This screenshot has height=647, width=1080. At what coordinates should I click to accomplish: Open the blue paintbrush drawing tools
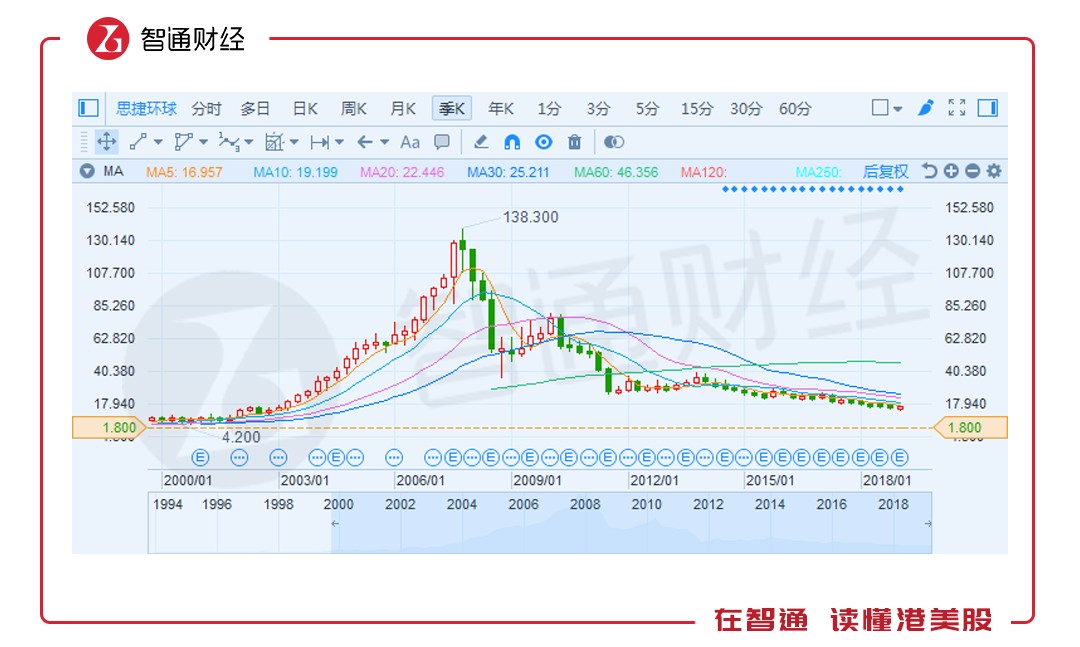click(x=926, y=108)
